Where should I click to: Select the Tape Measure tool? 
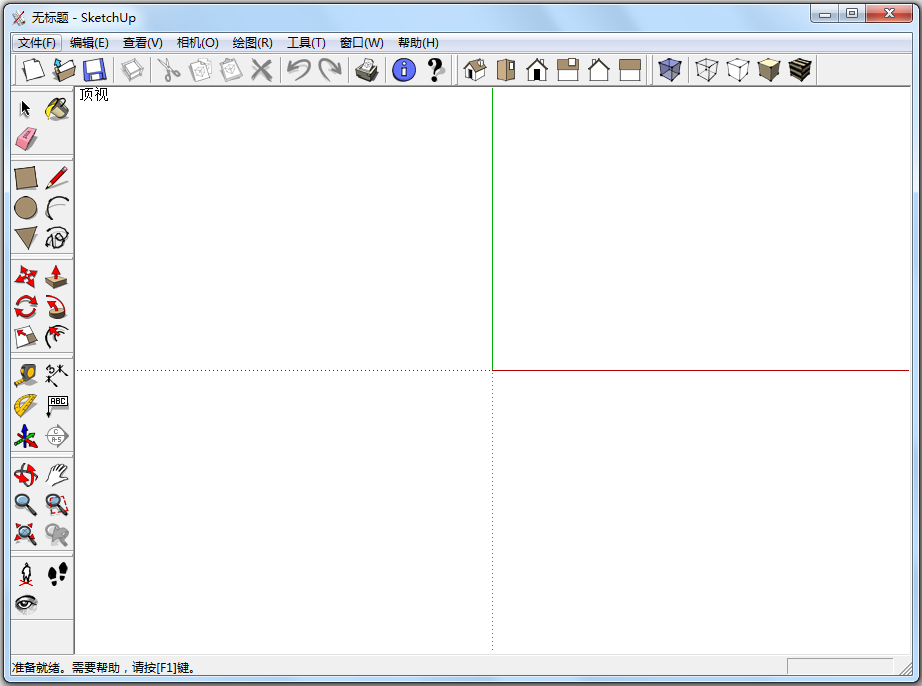[24, 375]
